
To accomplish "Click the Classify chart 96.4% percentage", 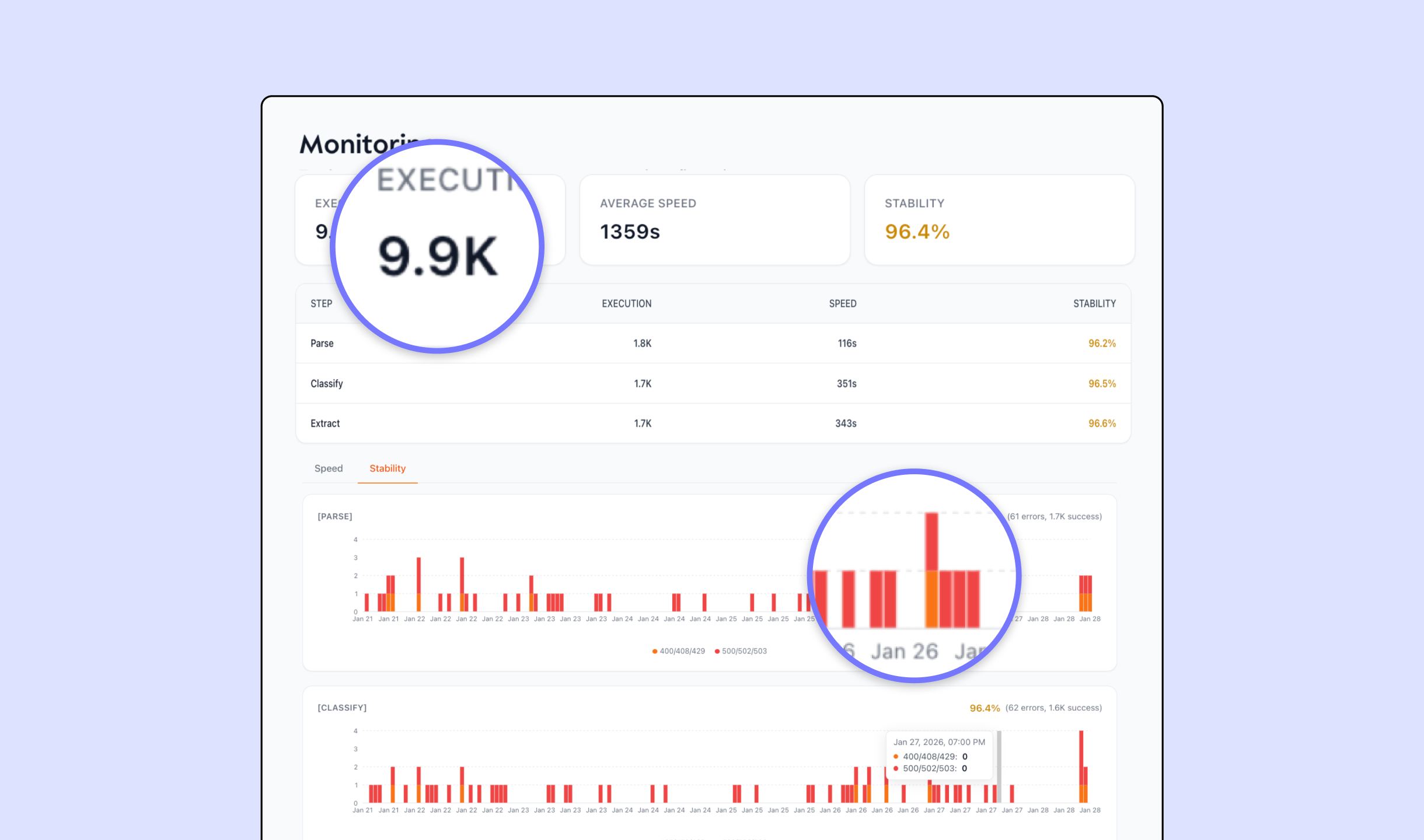I will pyautogui.click(x=984, y=708).
